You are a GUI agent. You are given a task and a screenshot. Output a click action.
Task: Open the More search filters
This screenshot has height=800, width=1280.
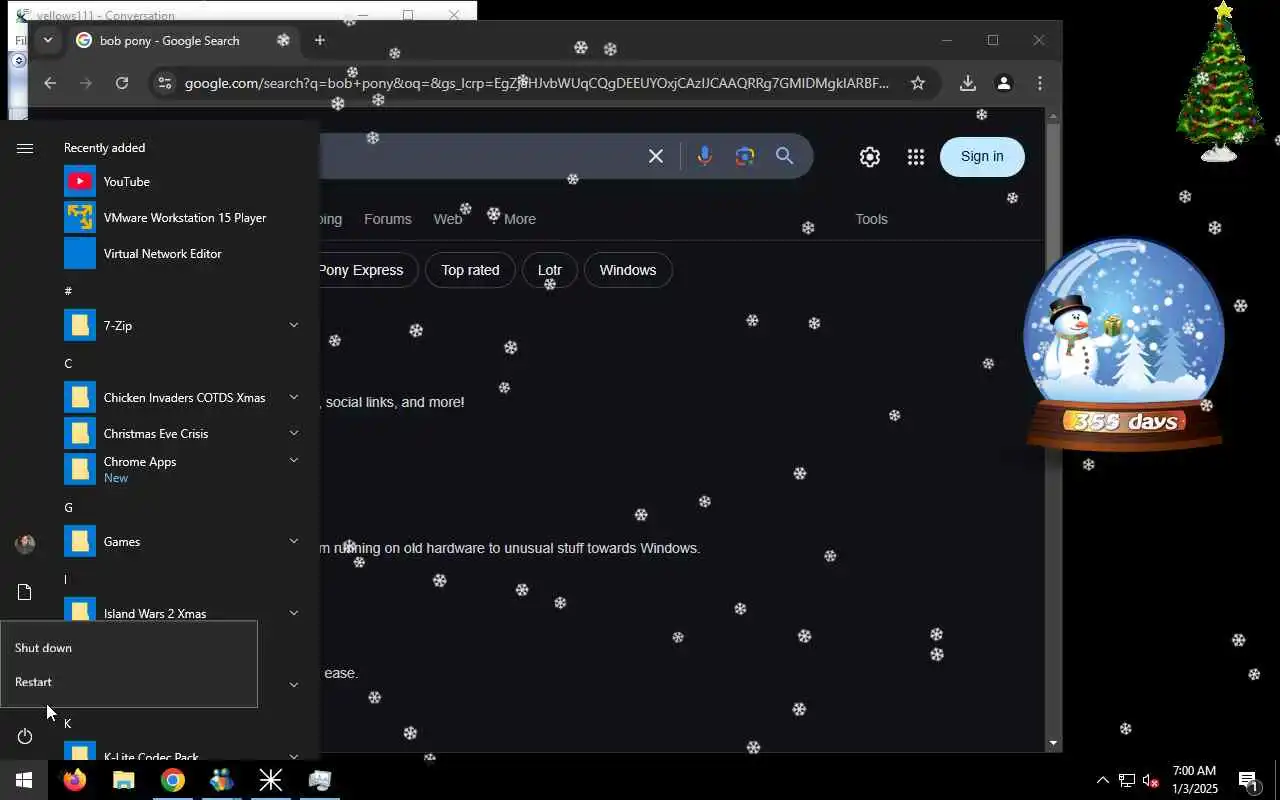(x=513, y=219)
